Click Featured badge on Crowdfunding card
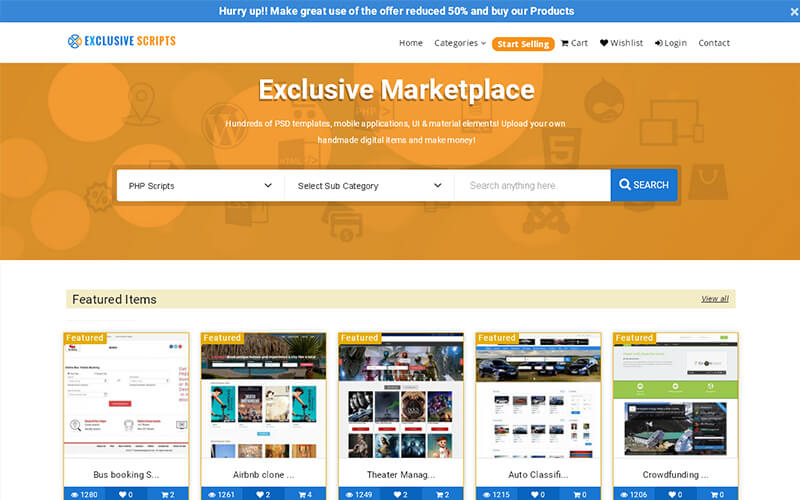This screenshot has height=500, width=800. coord(634,338)
